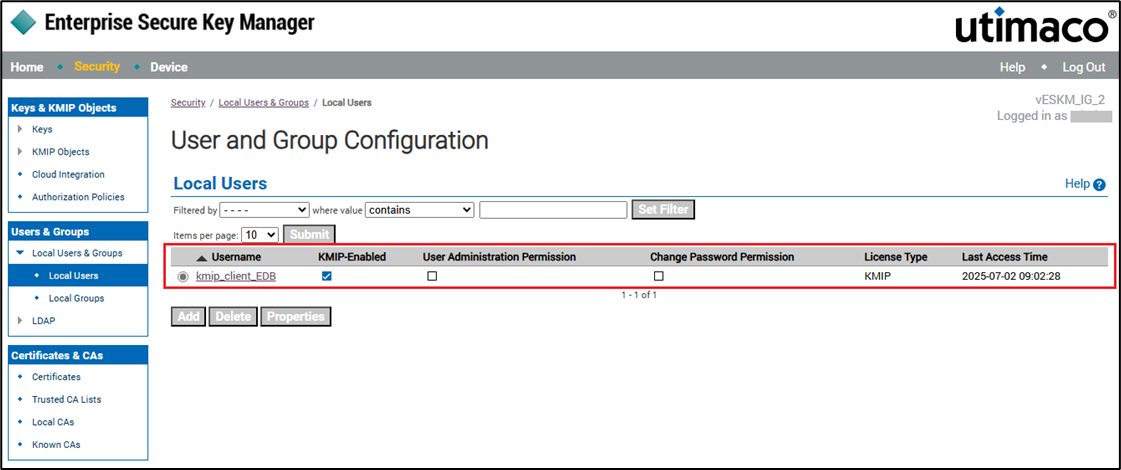This screenshot has height=470, width=1121.
Task: Click Help in the top bar
Action: coord(1012,67)
